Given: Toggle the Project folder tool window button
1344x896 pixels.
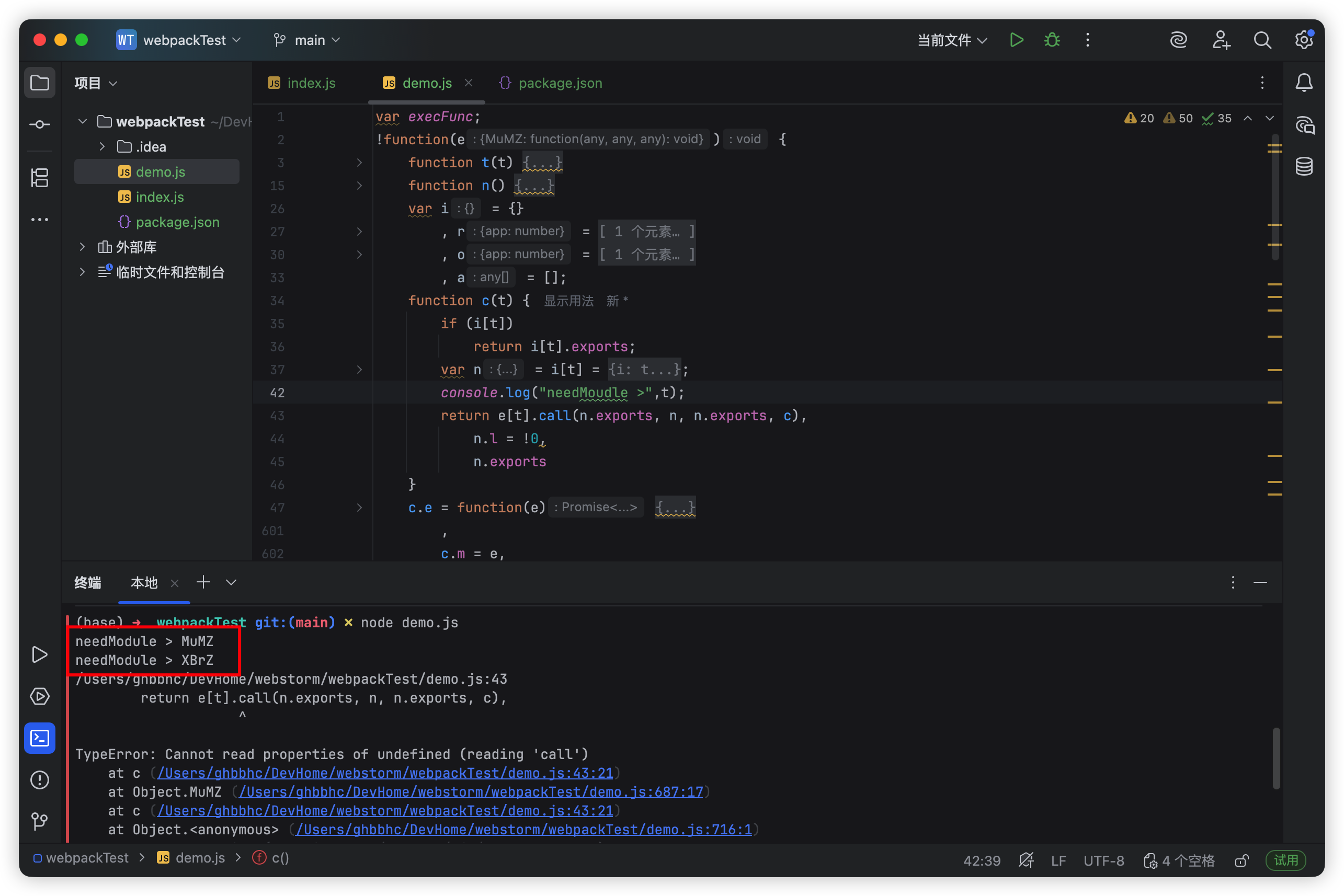Looking at the screenshot, I should [x=39, y=83].
